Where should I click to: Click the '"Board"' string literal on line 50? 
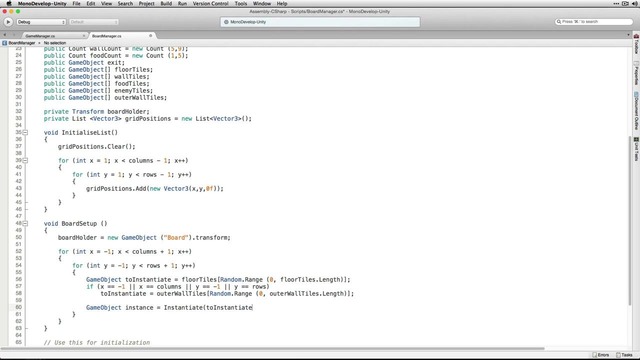click(x=176, y=238)
